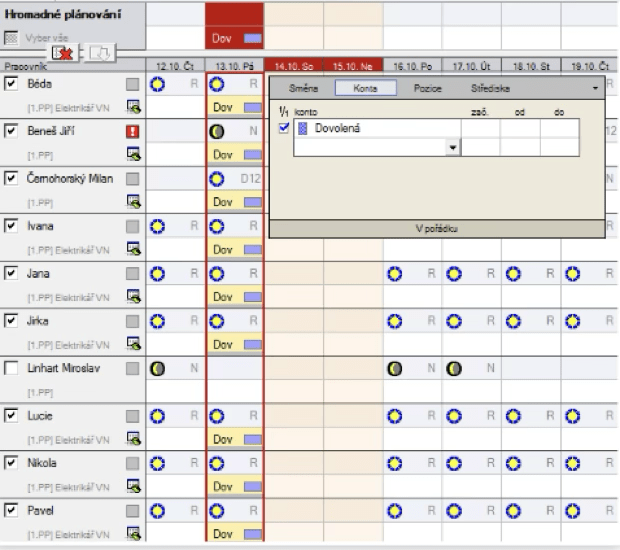Viewport: 620px width, 550px height.
Task: Uncheck the Lucie worker checkbox
Action: click(11, 416)
